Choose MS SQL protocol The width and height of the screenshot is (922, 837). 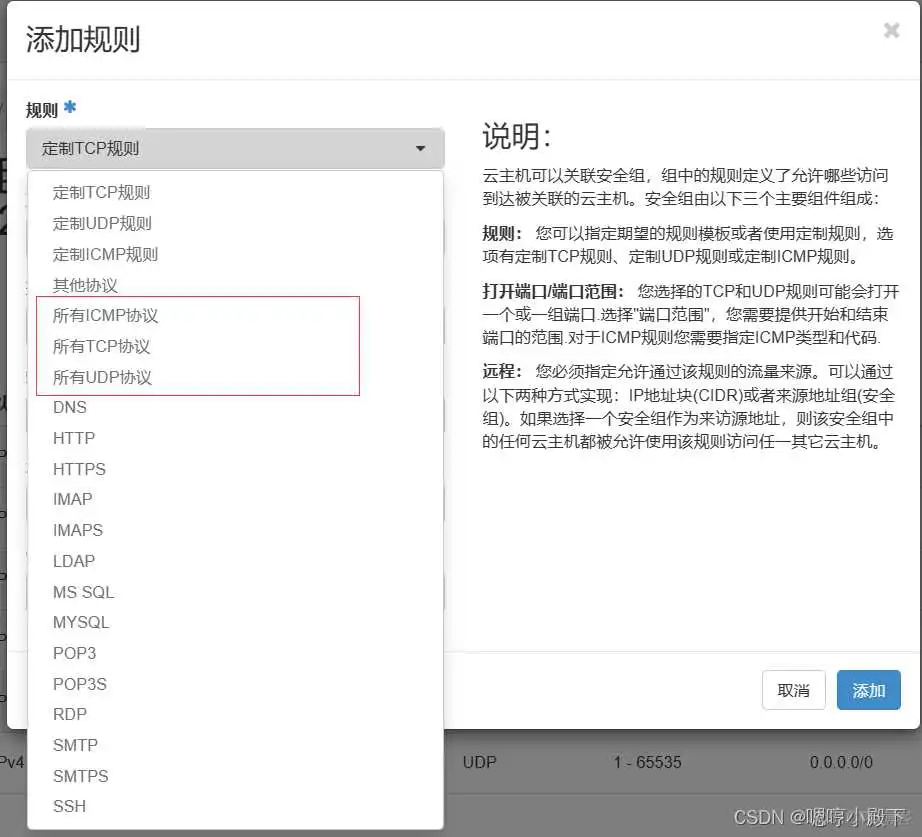pyautogui.click(x=83, y=592)
